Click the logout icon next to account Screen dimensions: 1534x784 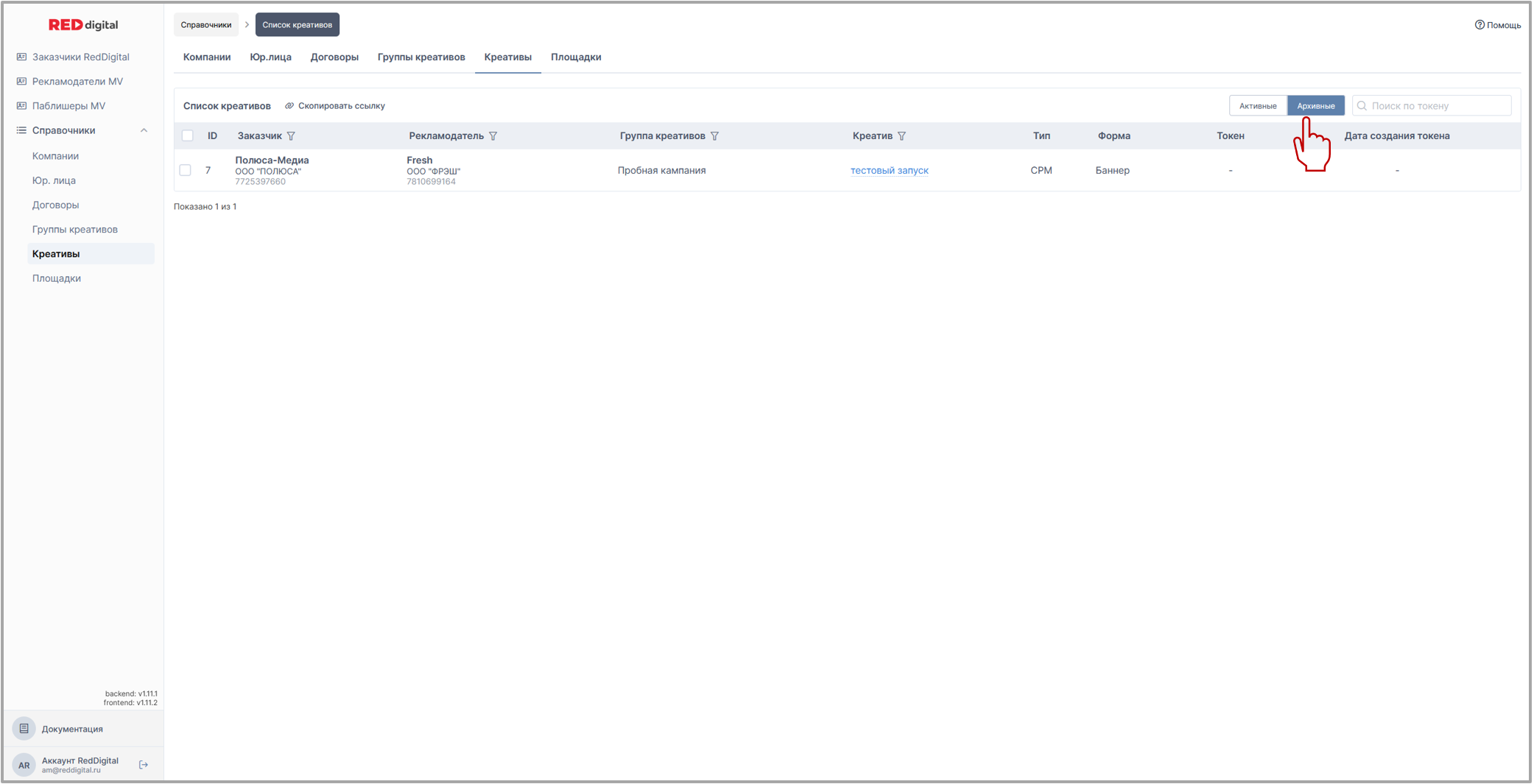[144, 765]
